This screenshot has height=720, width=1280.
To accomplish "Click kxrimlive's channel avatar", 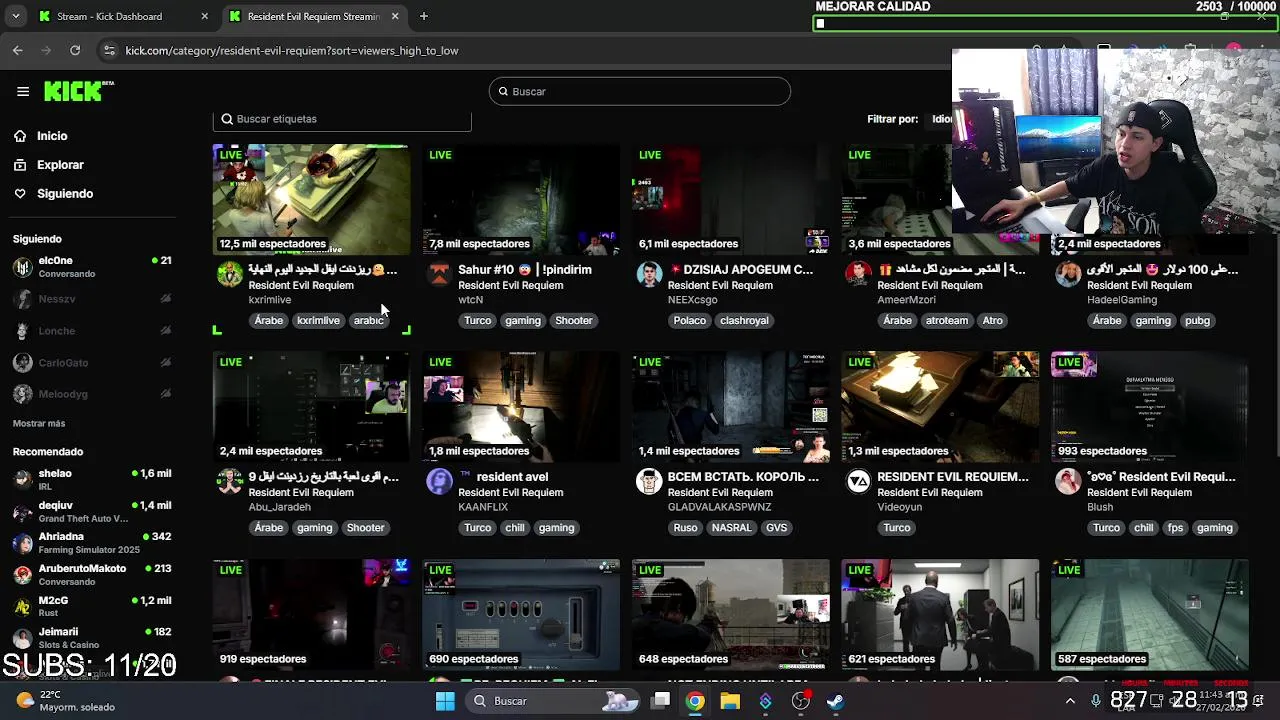I will click(230, 274).
